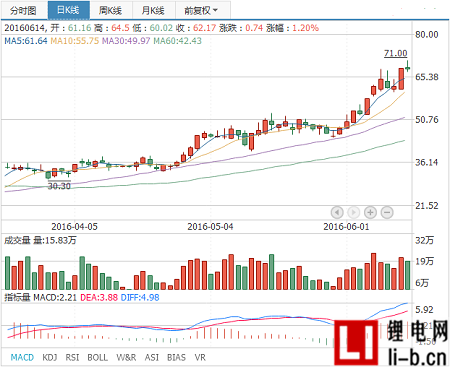Switch indicator to BOLL
This screenshot has height=367, width=450.
pos(97,357)
